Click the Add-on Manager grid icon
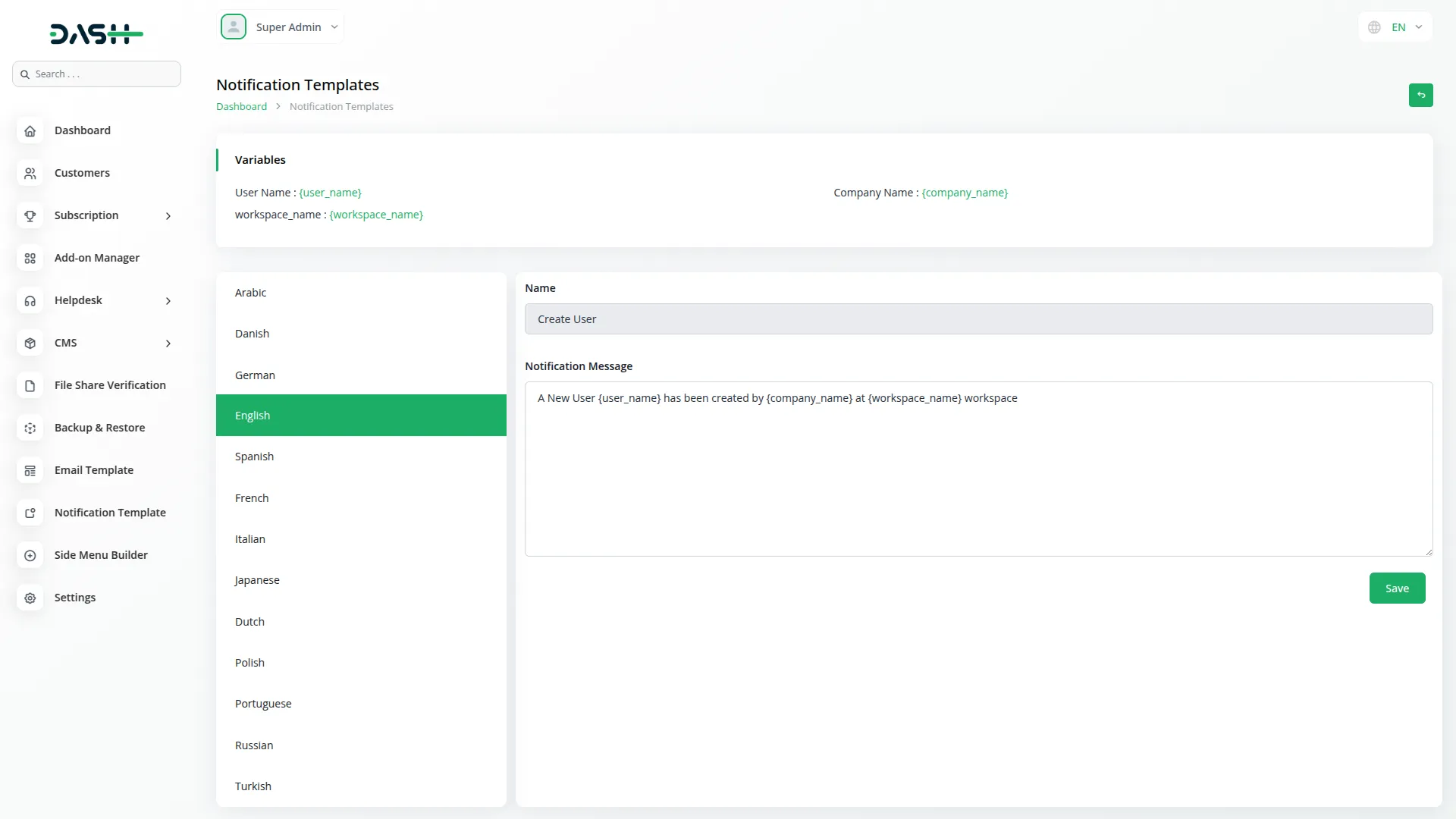1456x819 pixels. [x=30, y=258]
